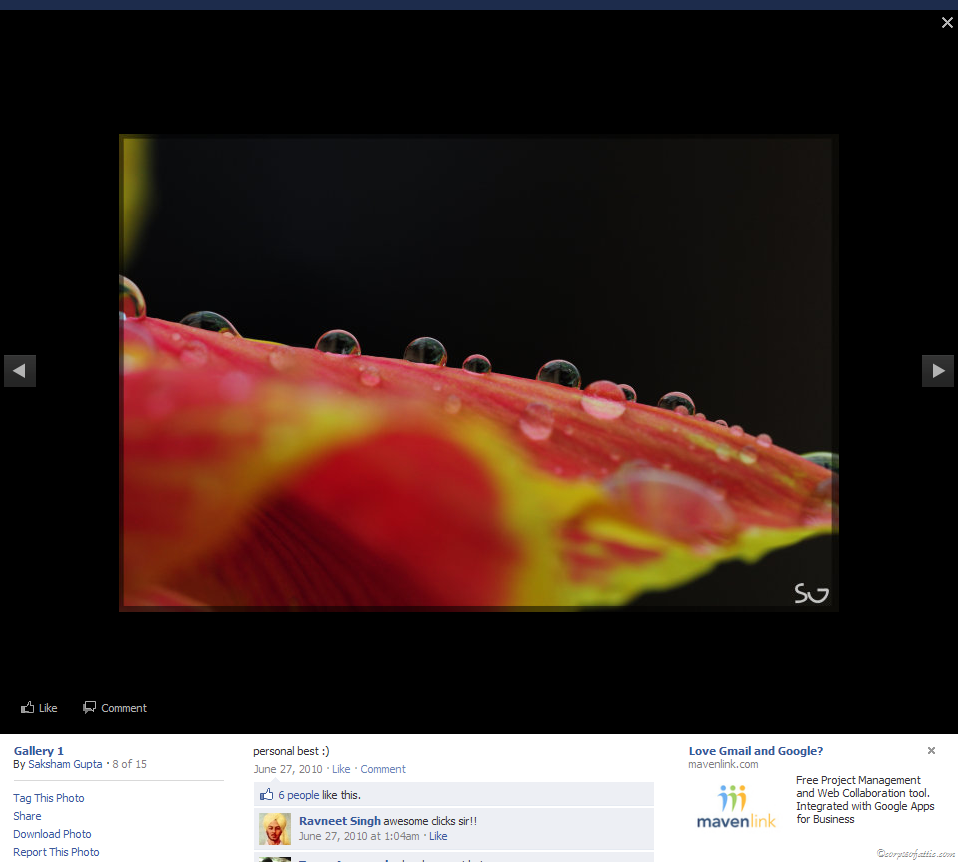Click the Comment speech bubble icon below the photo
This screenshot has width=958, height=862.
point(90,708)
